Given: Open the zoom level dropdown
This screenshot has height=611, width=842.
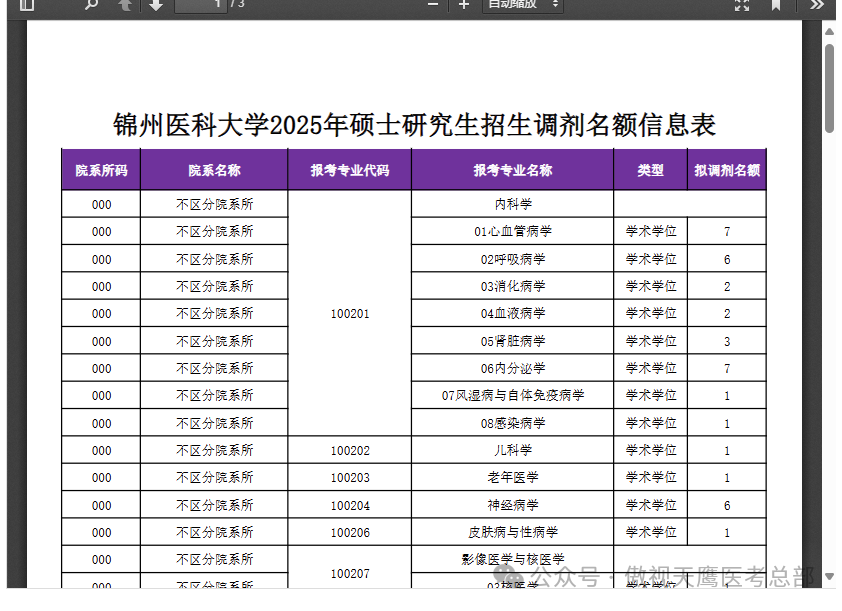Looking at the screenshot, I should [x=523, y=4].
